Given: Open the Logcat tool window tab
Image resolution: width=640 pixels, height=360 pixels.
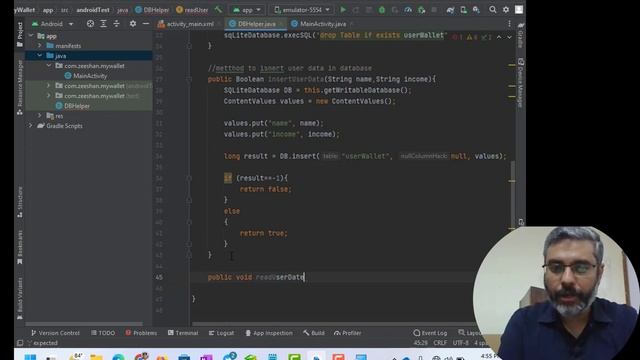Looking at the screenshot, I should point(221,333).
